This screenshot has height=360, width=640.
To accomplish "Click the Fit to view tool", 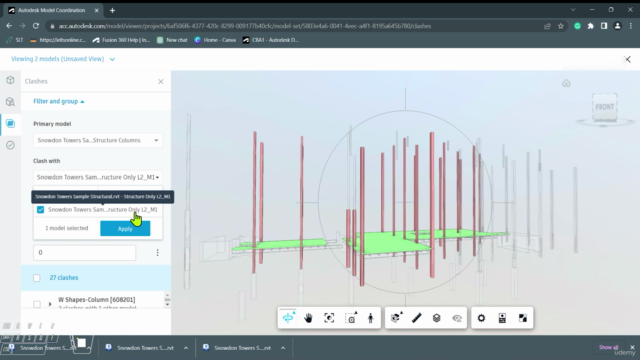I will 329,318.
